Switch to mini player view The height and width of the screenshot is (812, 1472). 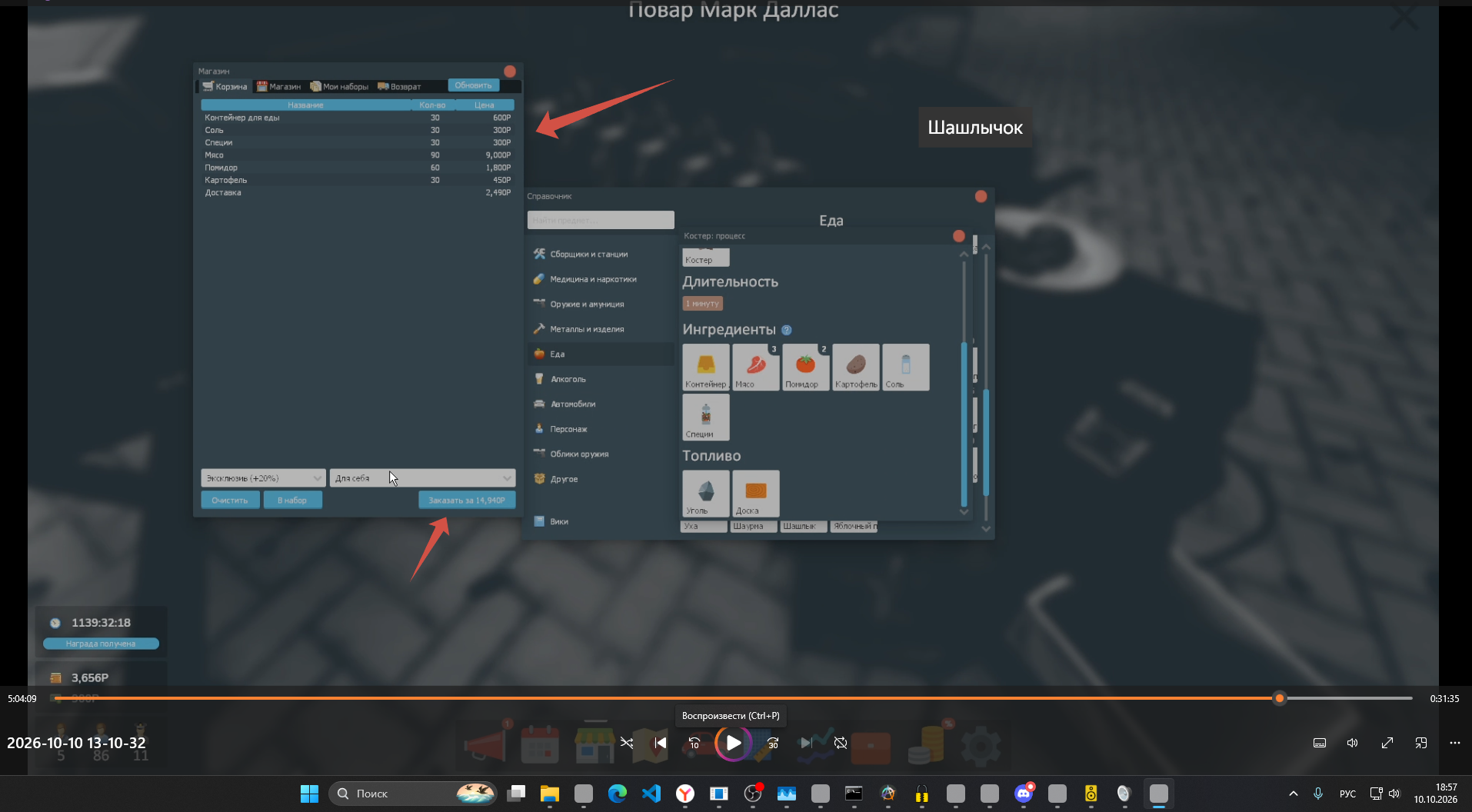click(1421, 743)
